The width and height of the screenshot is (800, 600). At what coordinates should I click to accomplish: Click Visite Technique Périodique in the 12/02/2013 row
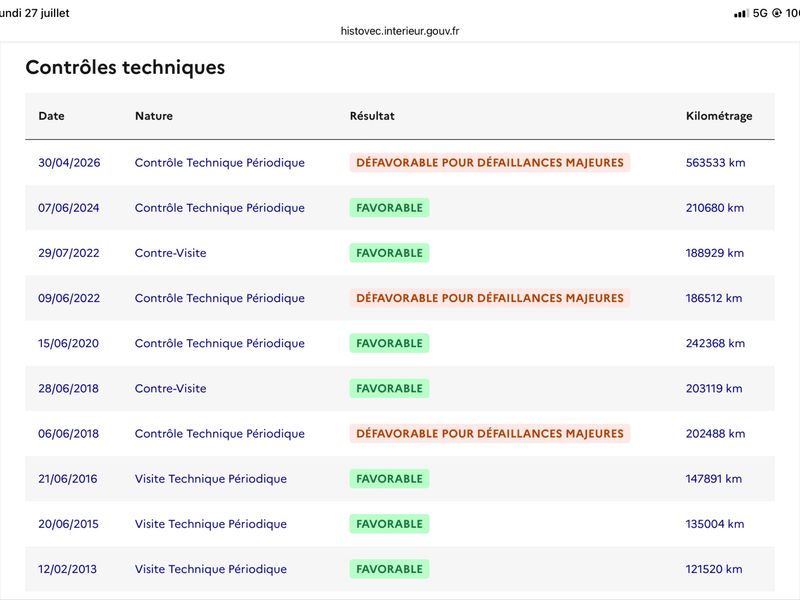(211, 569)
